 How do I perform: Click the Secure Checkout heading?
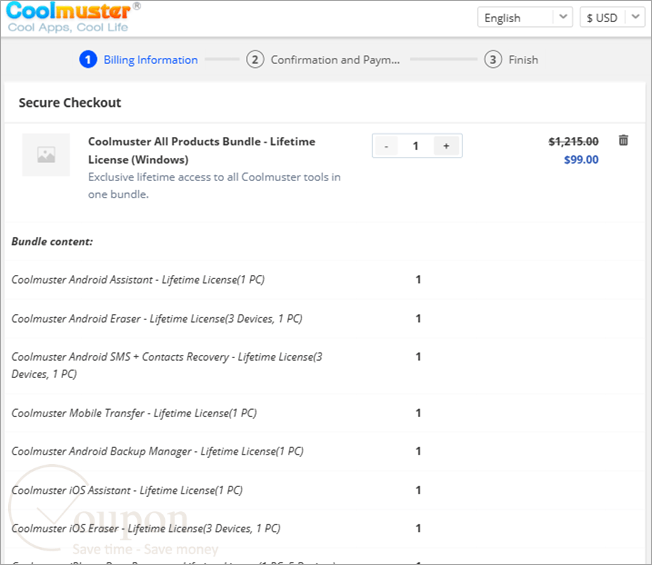pos(70,103)
